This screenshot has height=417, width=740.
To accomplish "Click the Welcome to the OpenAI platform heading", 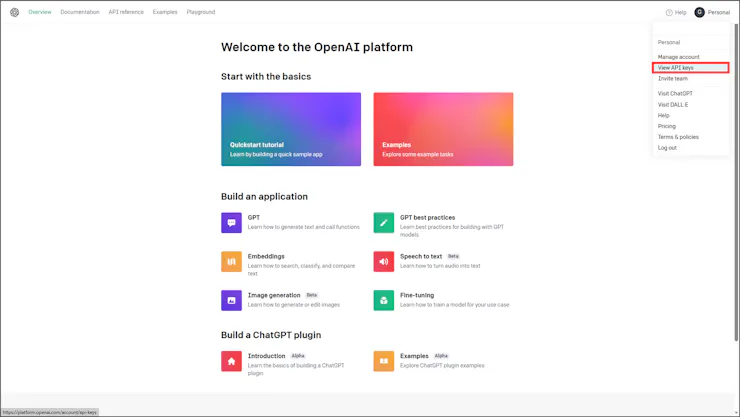I will (317, 47).
